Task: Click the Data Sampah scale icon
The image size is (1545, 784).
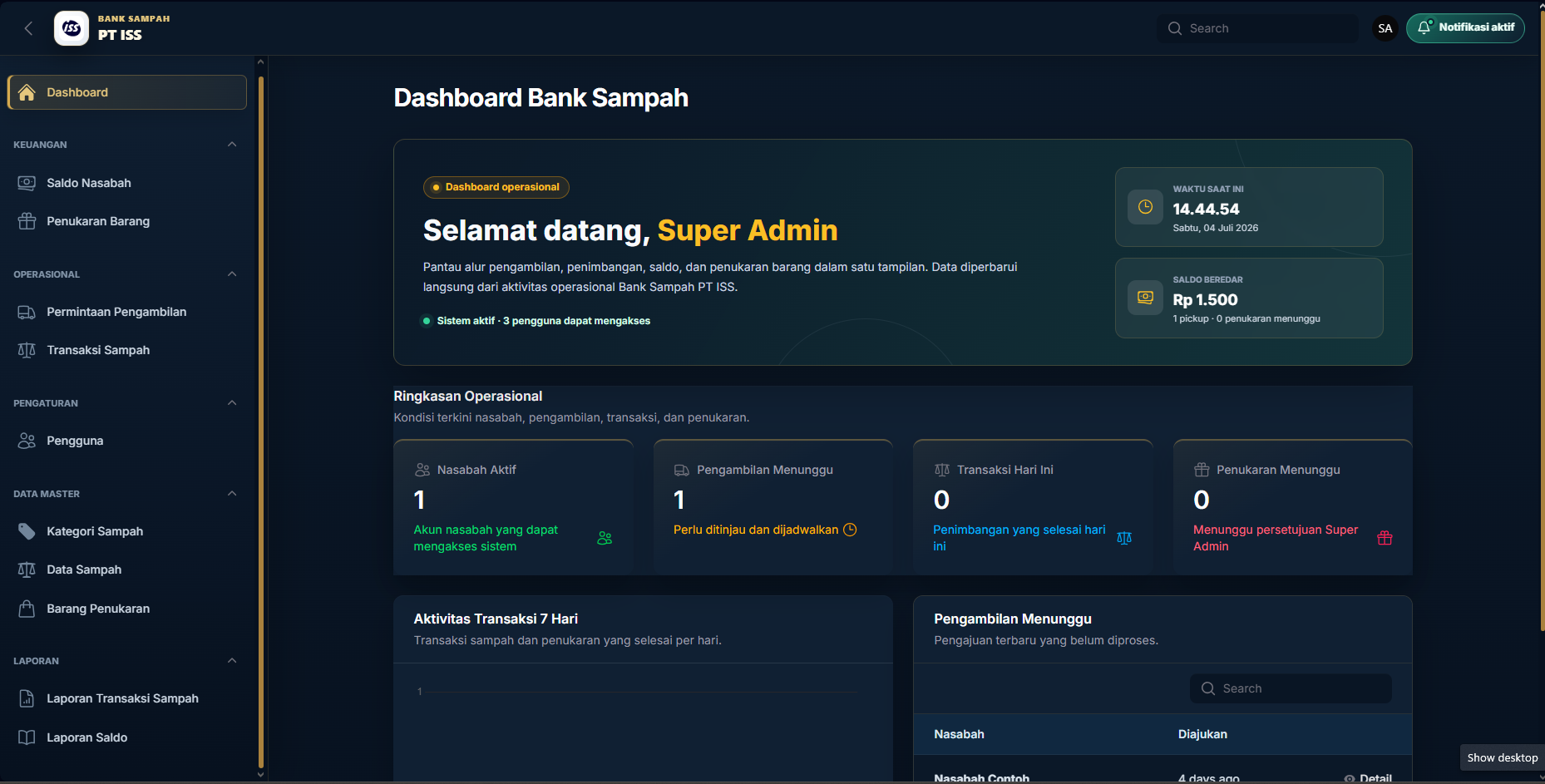Action: (x=27, y=570)
